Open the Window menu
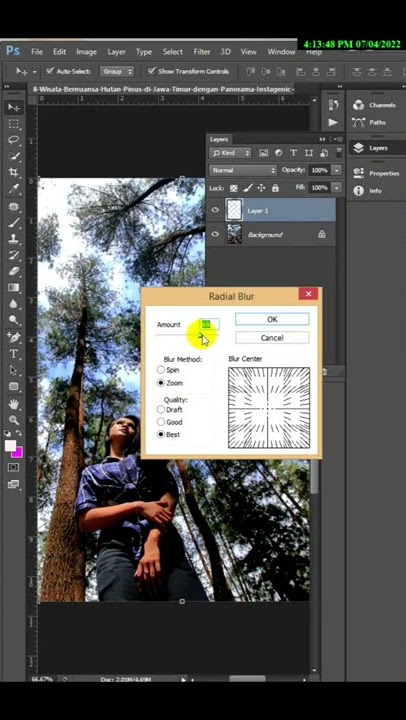 pos(281,52)
